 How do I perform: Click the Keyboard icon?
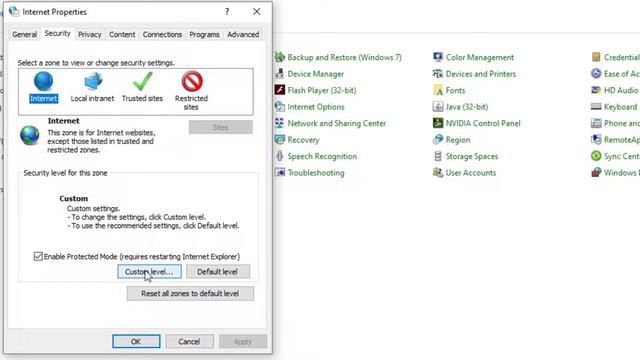coord(596,107)
